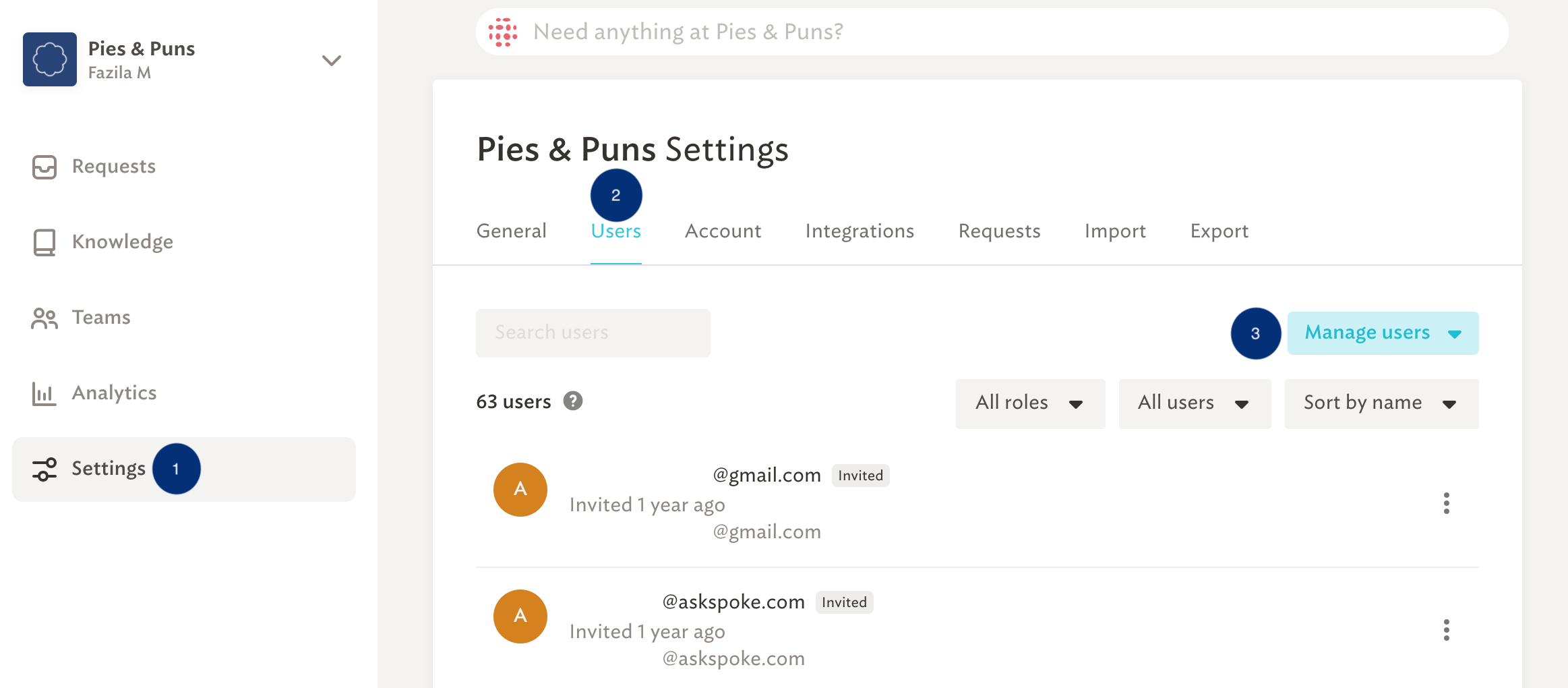Click the Analytics bar chart icon
1568x688 pixels.
pyautogui.click(x=44, y=393)
